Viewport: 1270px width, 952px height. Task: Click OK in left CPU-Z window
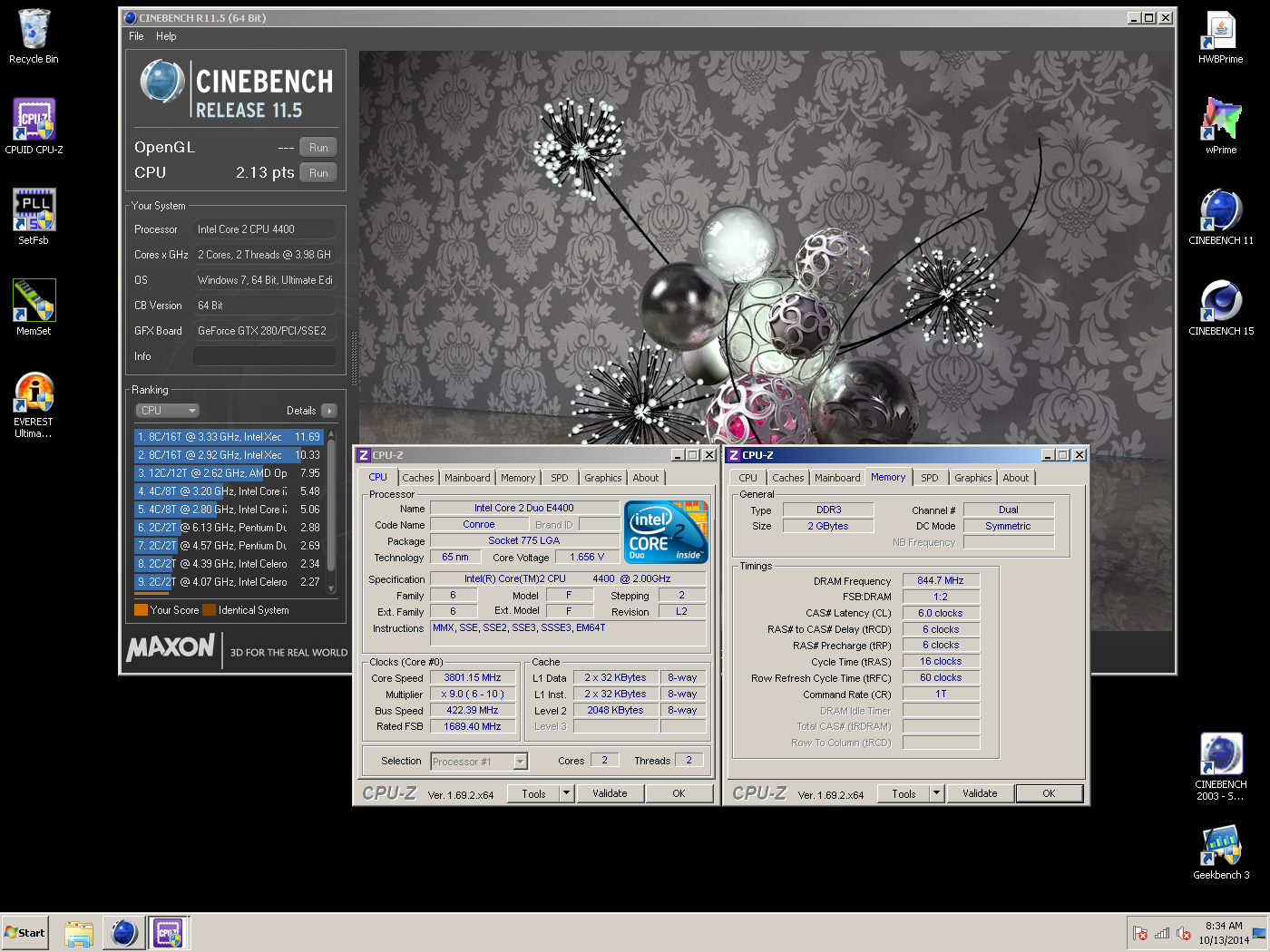[x=679, y=794]
